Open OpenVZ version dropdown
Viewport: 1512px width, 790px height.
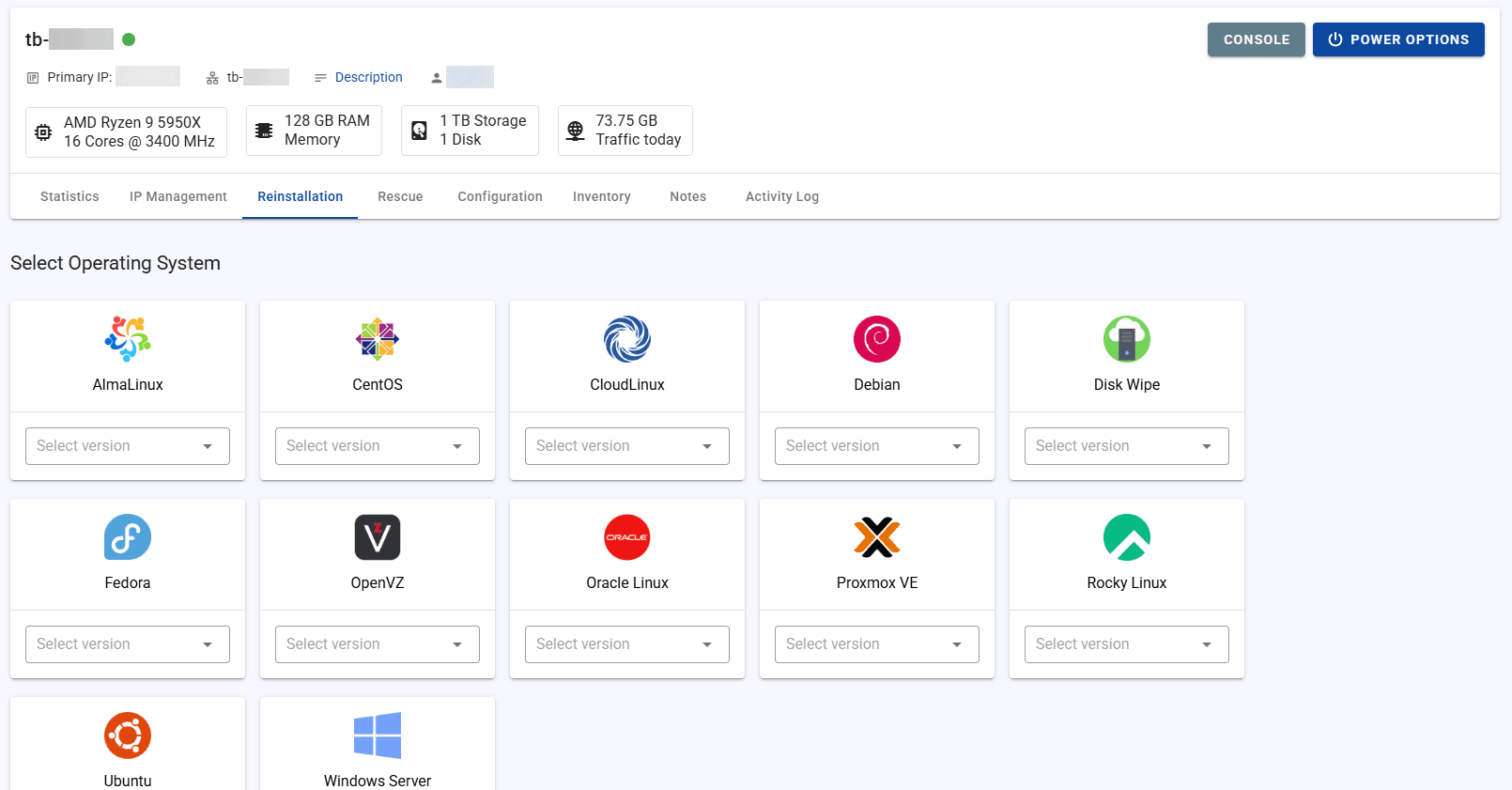click(x=378, y=644)
